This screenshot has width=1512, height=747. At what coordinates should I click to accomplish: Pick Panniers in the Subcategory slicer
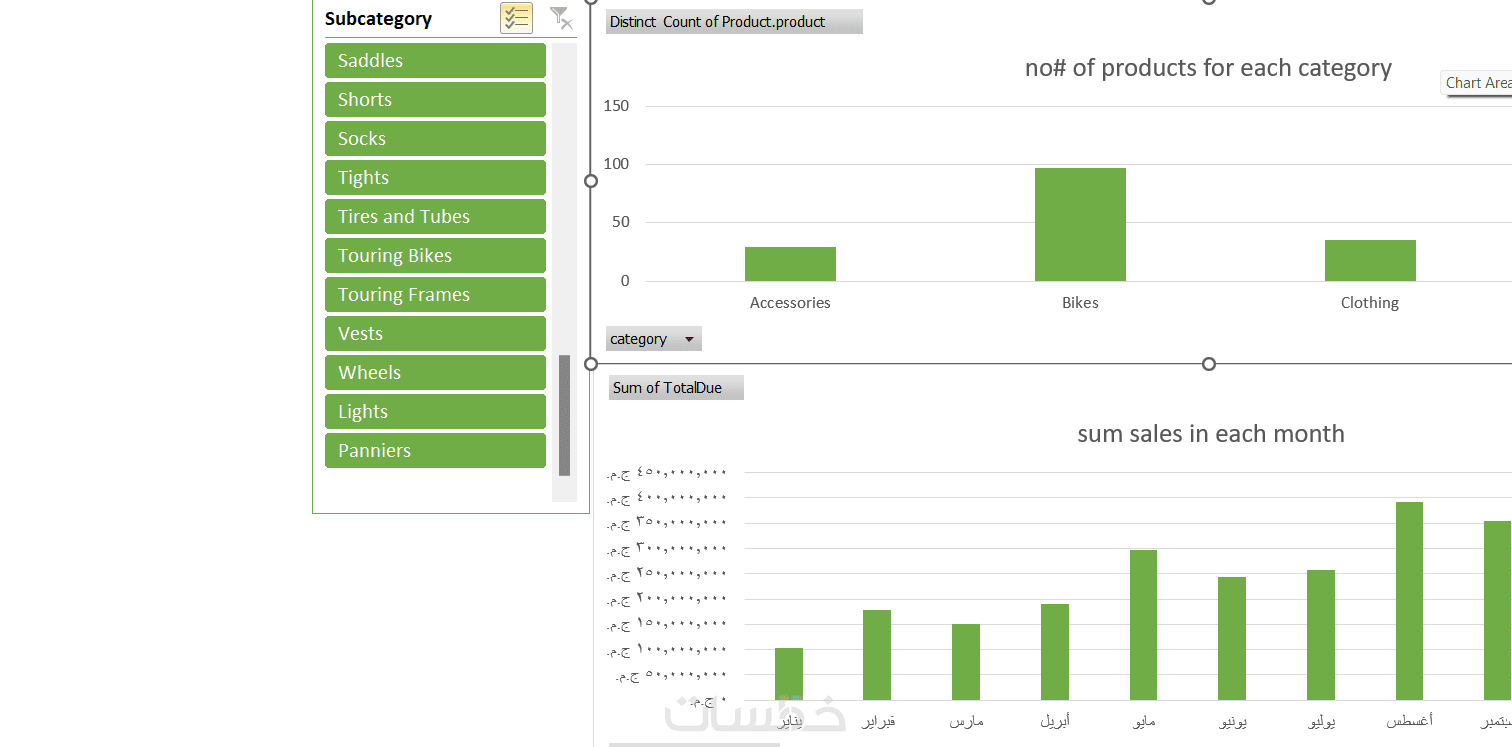coord(435,451)
